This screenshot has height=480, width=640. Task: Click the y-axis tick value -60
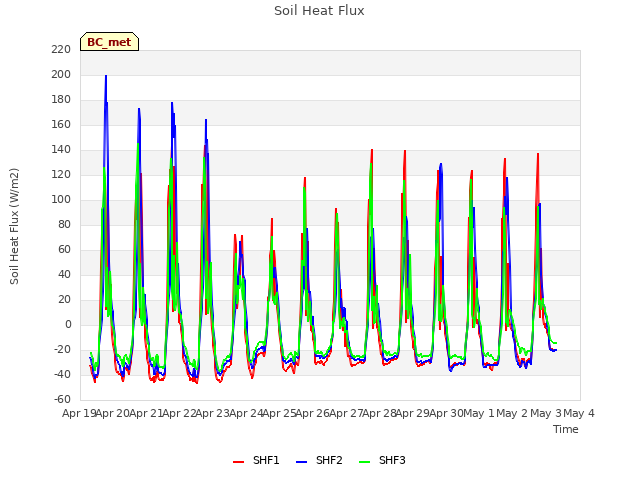(x=62, y=399)
